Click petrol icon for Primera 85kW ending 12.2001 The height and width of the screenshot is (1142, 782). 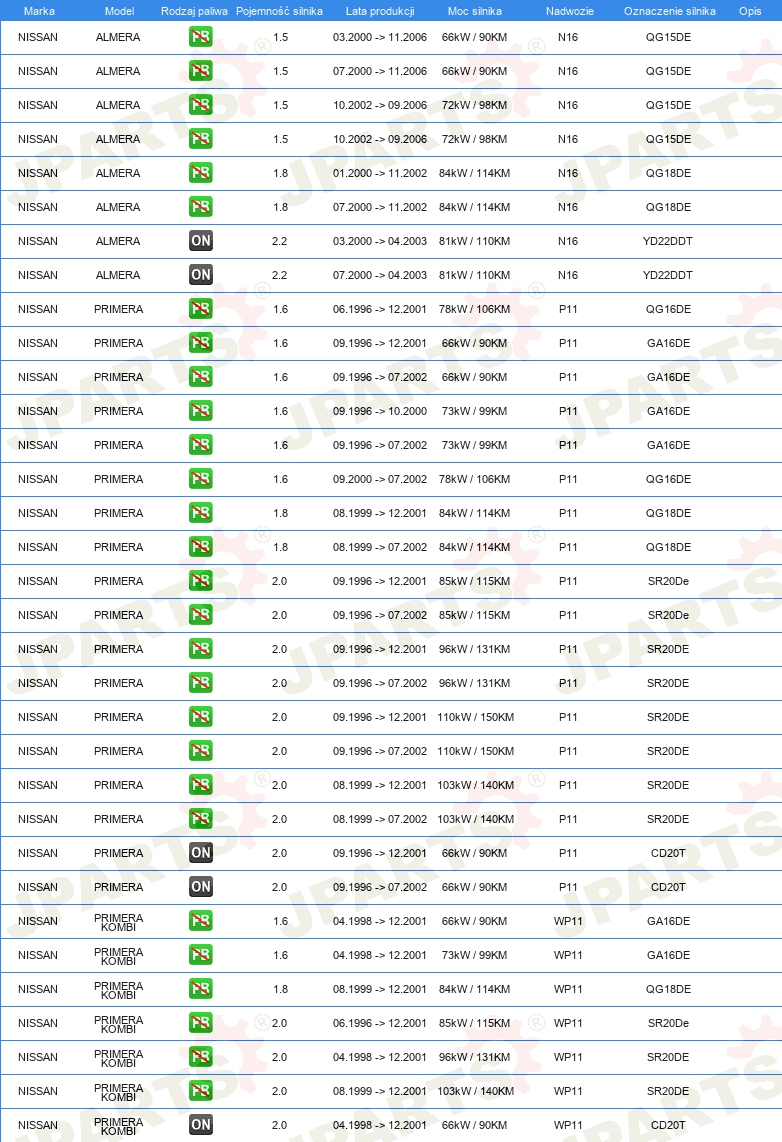[200, 580]
